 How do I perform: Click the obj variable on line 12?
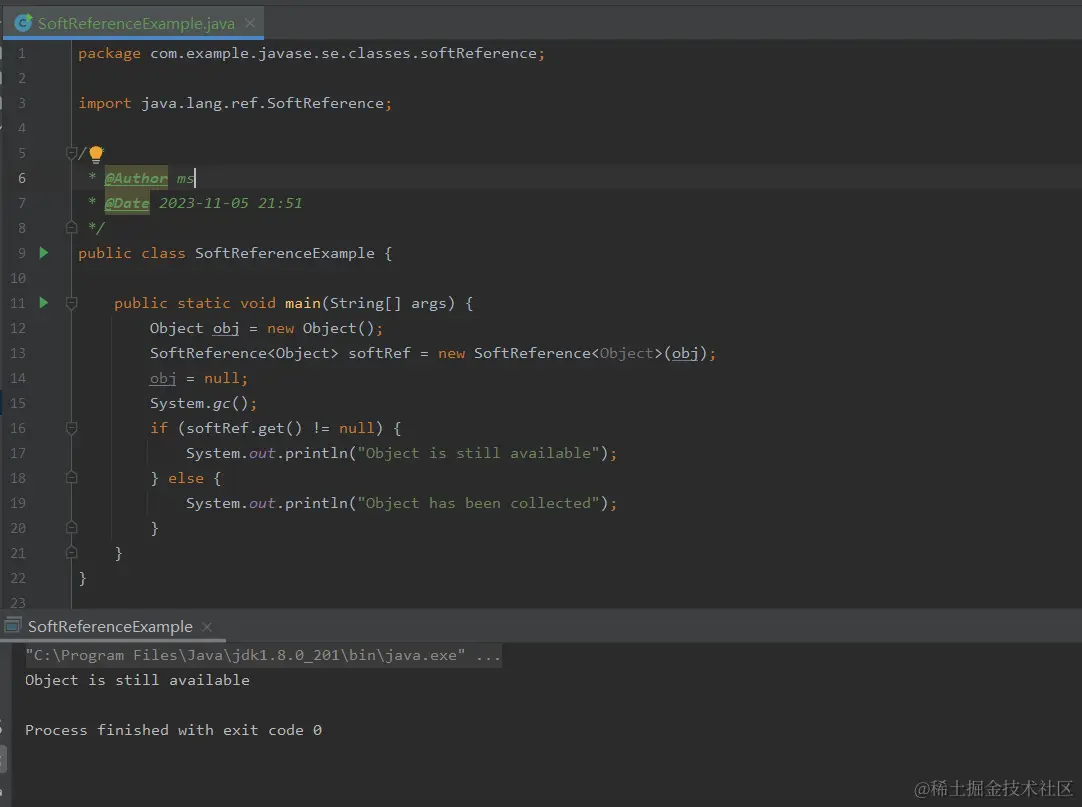(x=226, y=329)
